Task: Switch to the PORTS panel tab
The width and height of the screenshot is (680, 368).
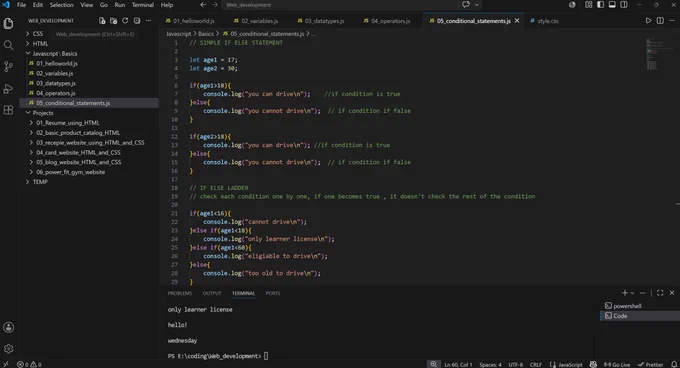Action: click(x=273, y=293)
